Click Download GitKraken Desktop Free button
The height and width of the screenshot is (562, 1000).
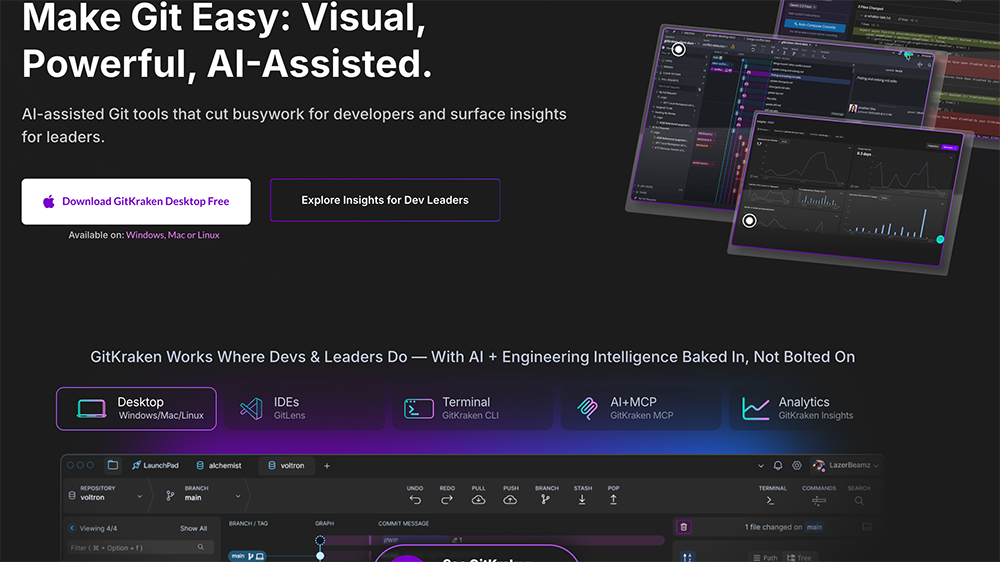pyautogui.click(x=136, y=202)
